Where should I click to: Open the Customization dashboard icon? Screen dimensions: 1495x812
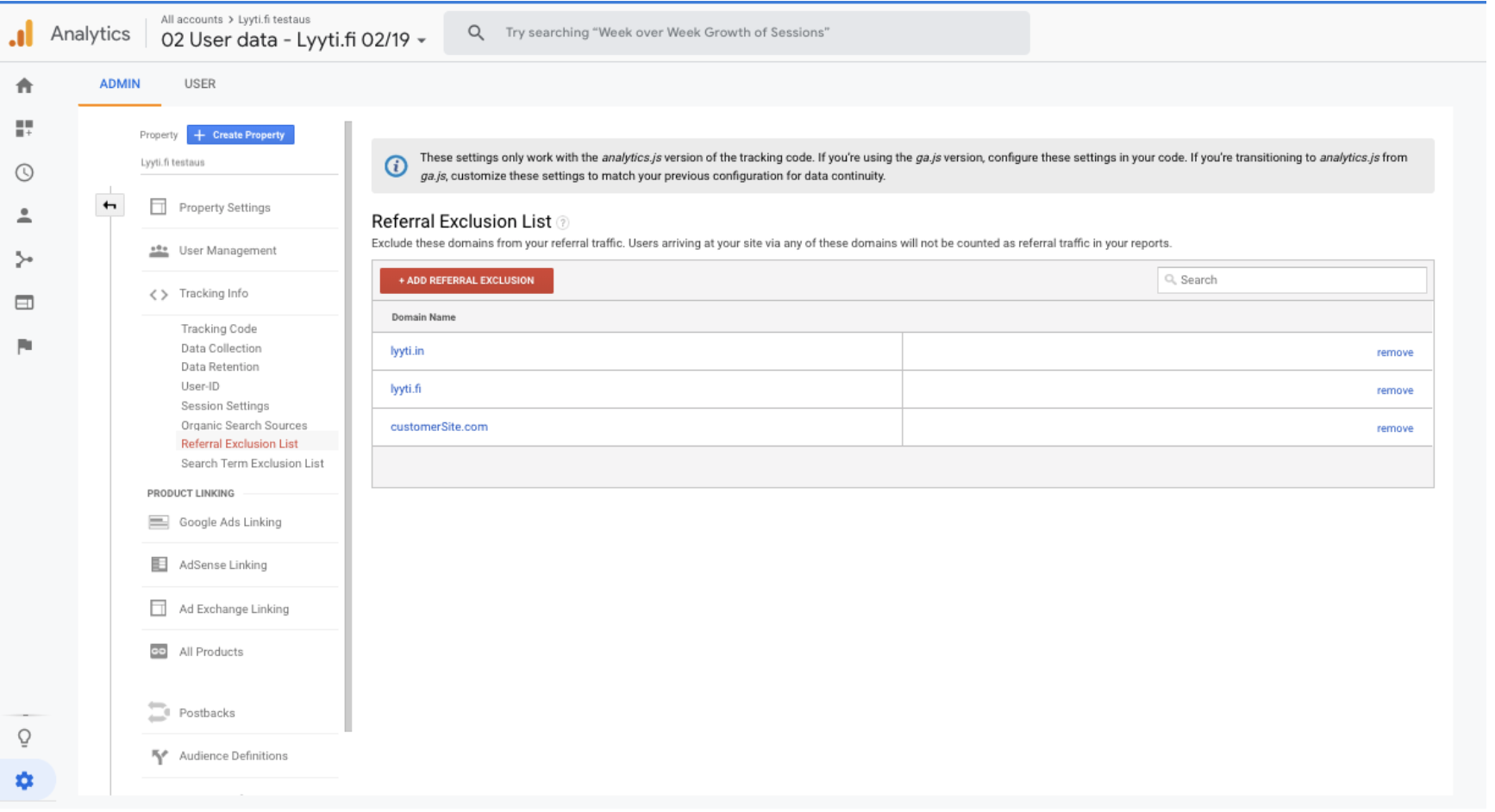coord(24,129)
